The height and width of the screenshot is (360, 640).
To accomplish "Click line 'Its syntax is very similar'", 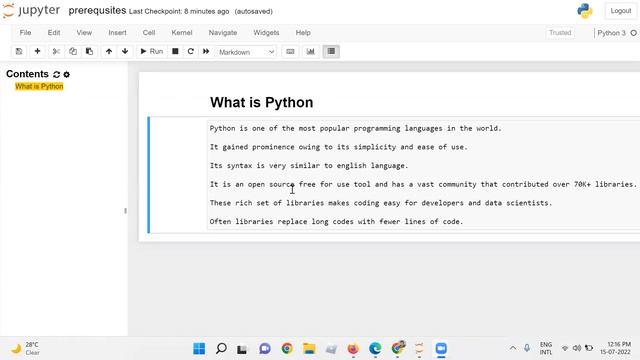I will click(x=309, y=166).
